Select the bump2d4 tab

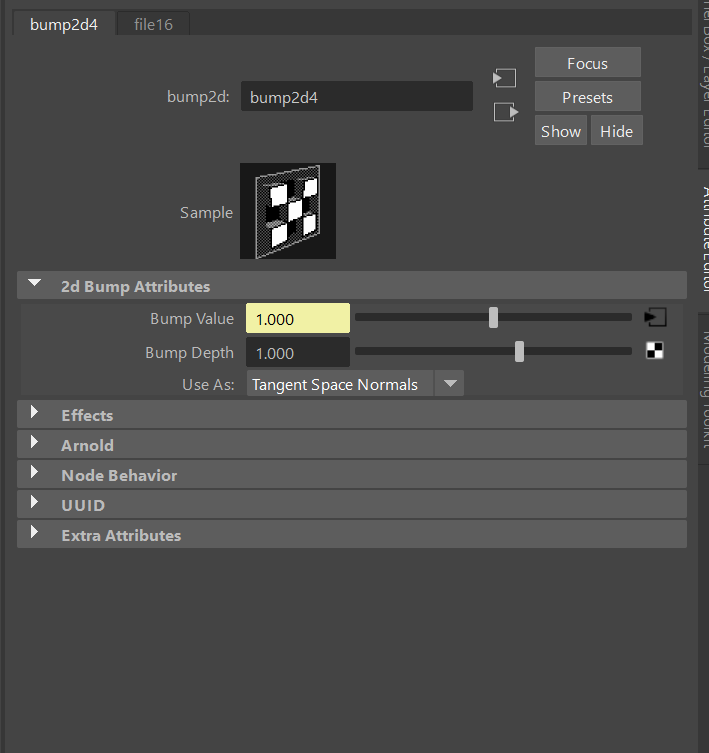tap(64, 24)
